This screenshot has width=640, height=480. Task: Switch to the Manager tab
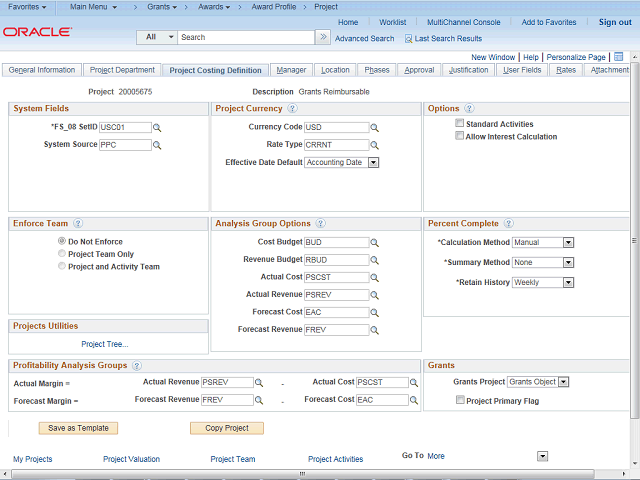tap(291, 70)
